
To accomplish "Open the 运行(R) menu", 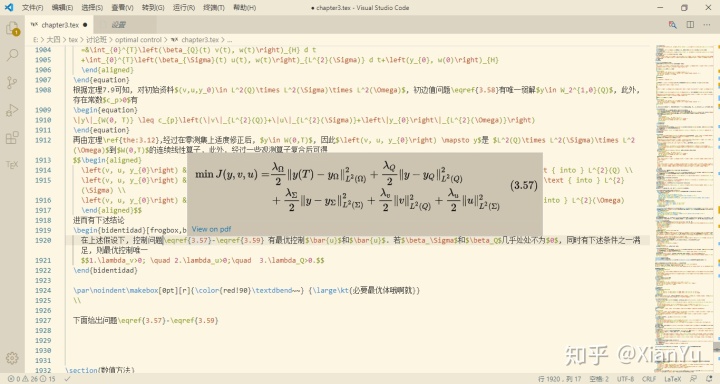I will click(184, 7).
